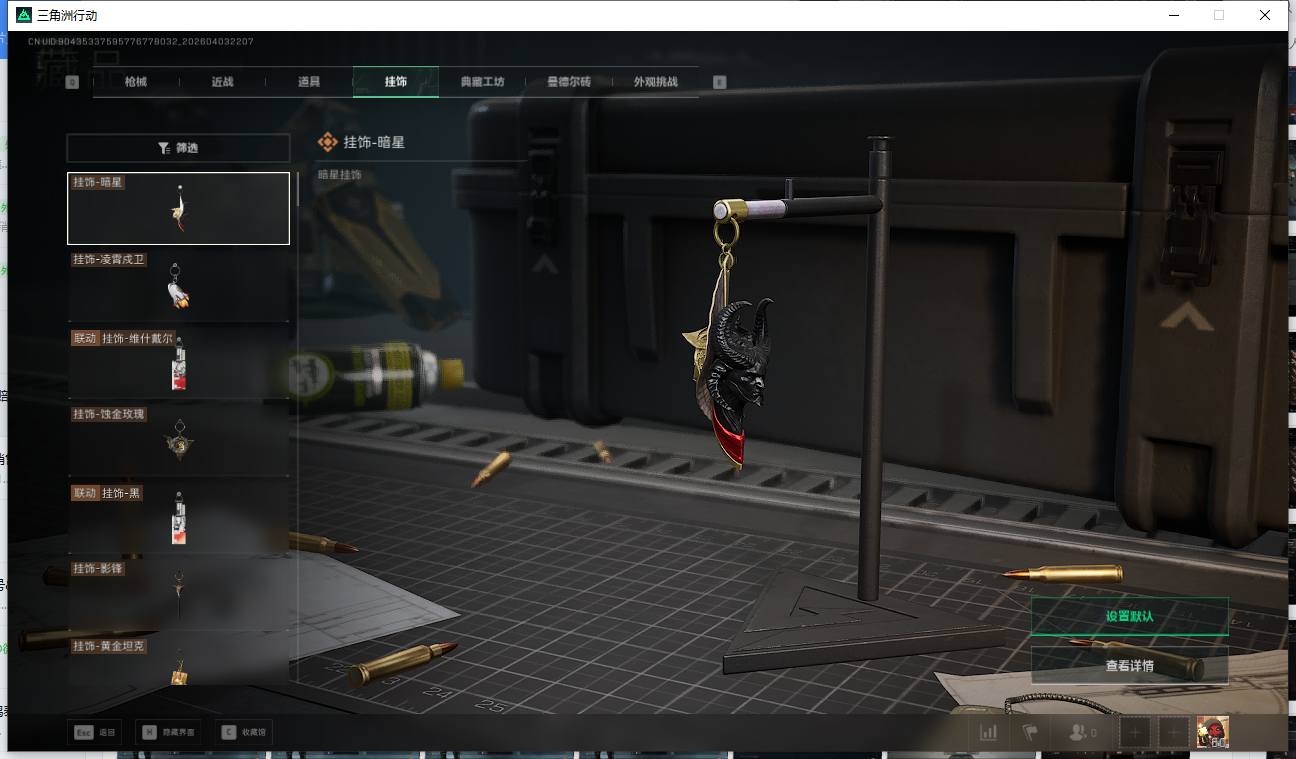
Task: Select the 挂饰-凌霄戍卫 charm thumbnail
Action: (178, 286)
